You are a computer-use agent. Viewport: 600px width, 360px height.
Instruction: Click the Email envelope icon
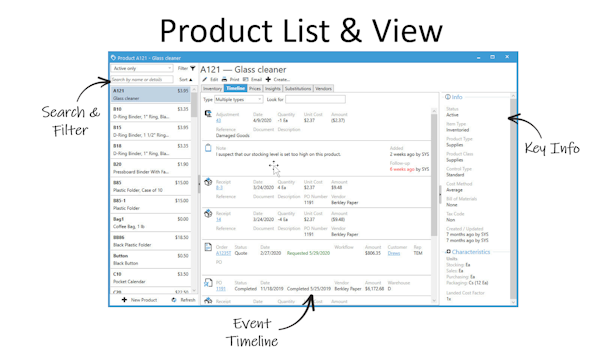[x=245, y=80]
